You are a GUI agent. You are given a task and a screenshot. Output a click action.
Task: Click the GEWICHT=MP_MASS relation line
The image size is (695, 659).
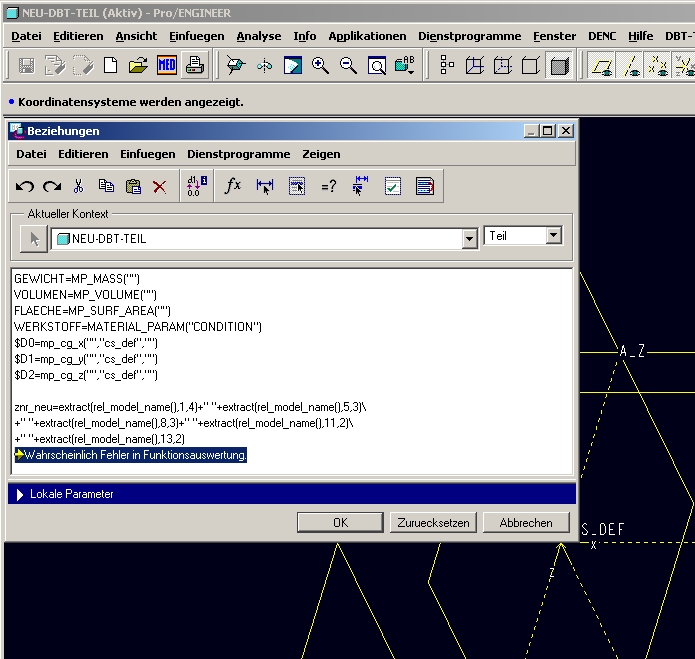(x=77, y=279)
